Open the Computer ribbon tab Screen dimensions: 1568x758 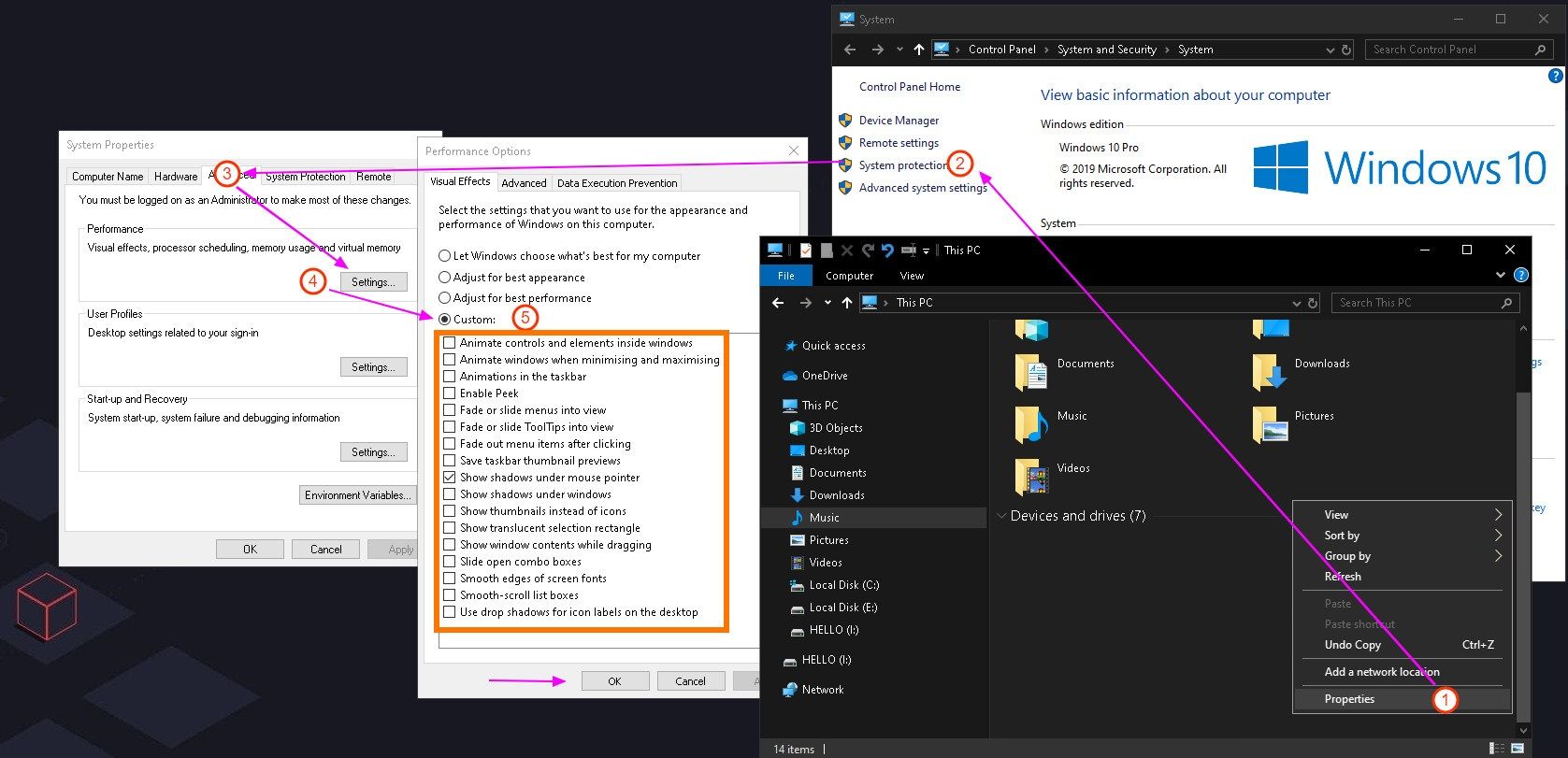click(x=849, y=276)
